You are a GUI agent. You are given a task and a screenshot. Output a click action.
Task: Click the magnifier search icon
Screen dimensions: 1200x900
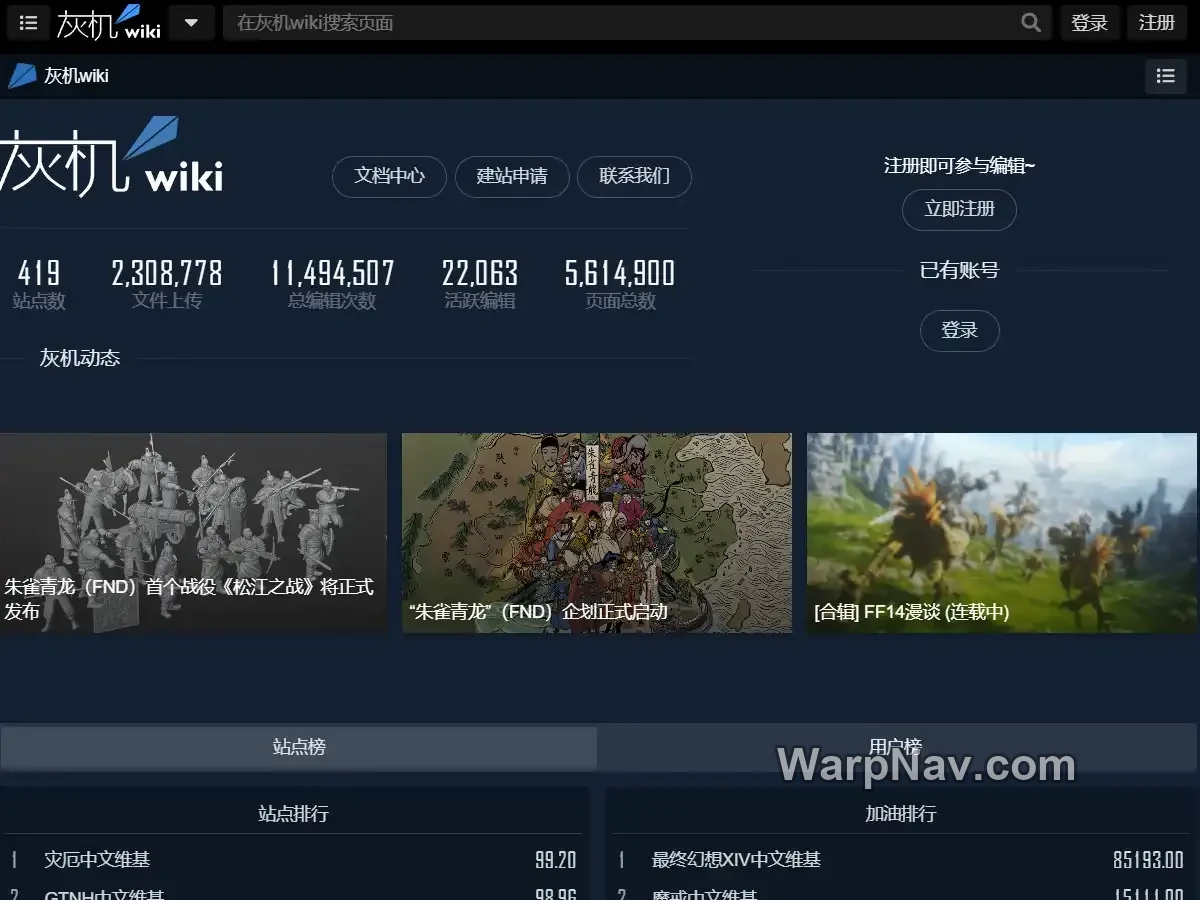tap(1031, 23)
